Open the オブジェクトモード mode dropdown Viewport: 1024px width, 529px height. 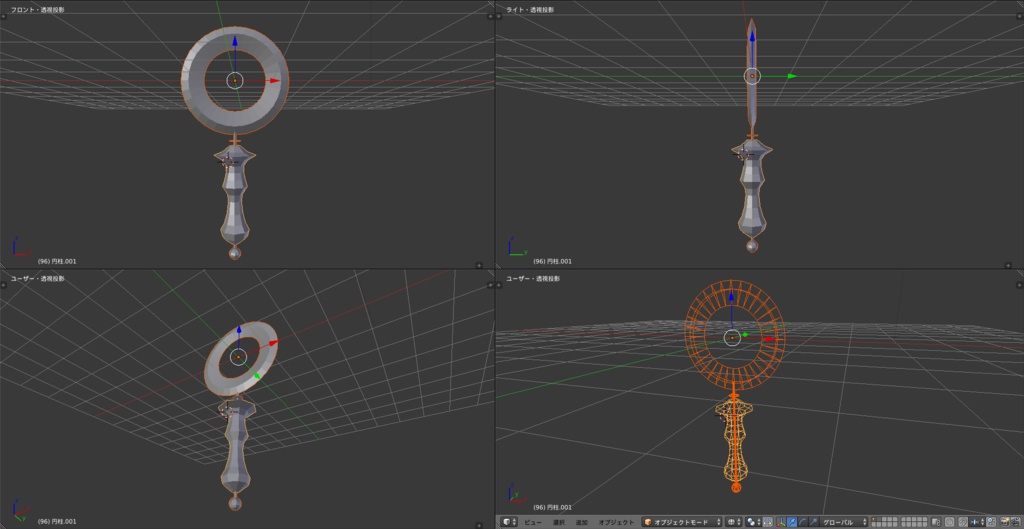[x=681, y=522]
